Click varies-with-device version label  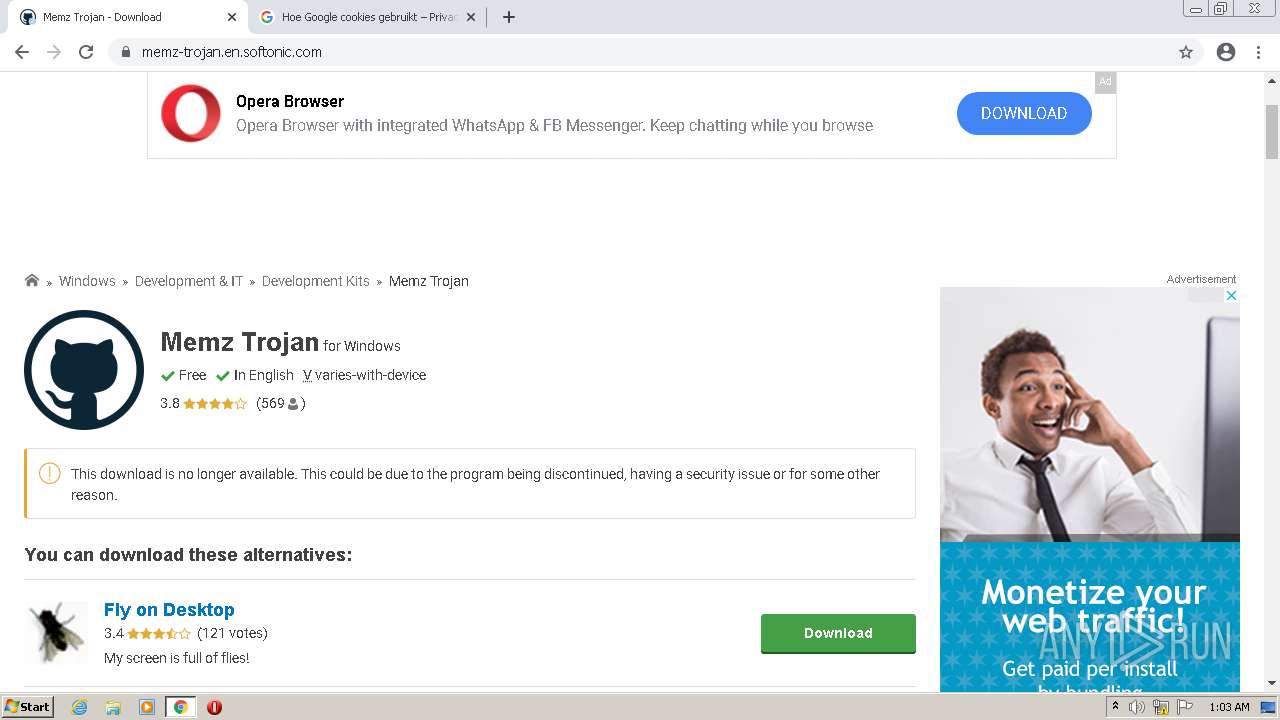coord(365,375)
